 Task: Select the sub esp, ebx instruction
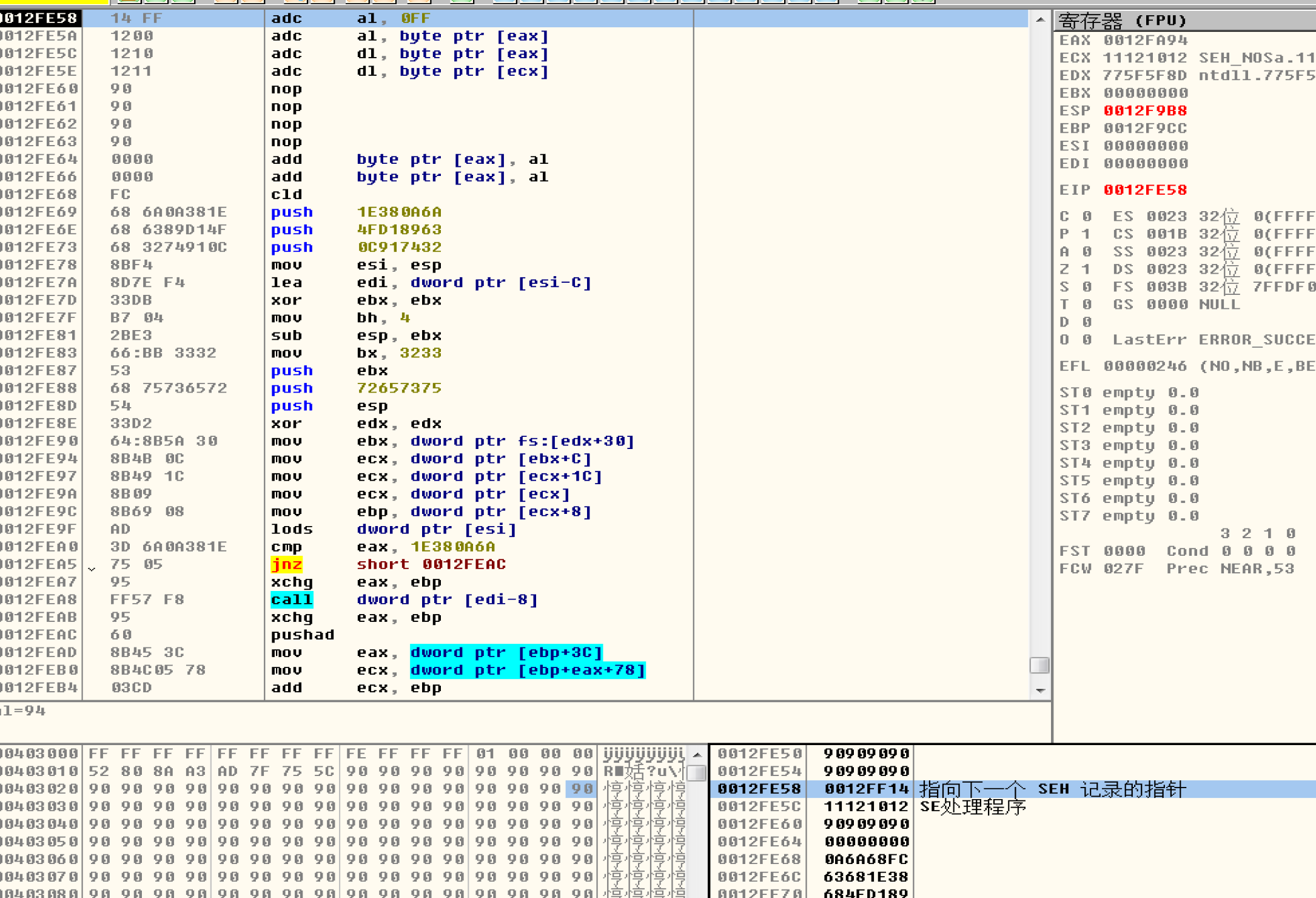coord(356,335)
